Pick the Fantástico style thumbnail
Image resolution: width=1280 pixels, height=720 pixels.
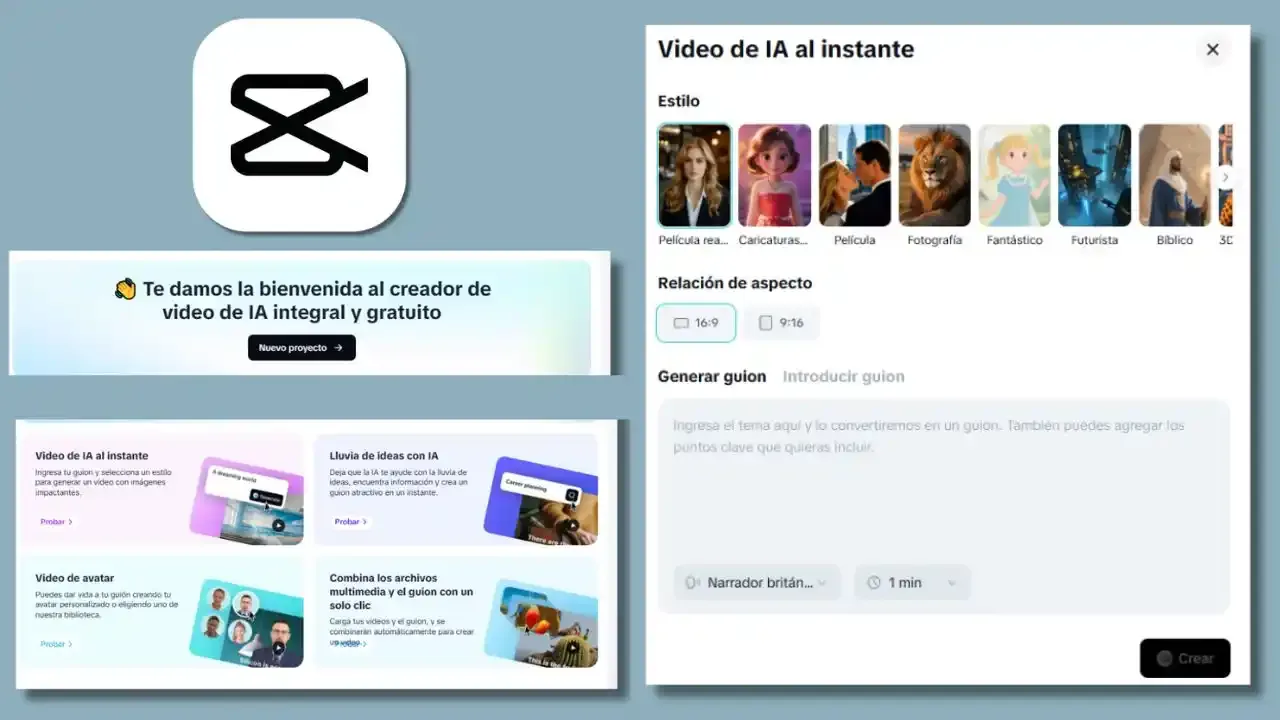1014,176
